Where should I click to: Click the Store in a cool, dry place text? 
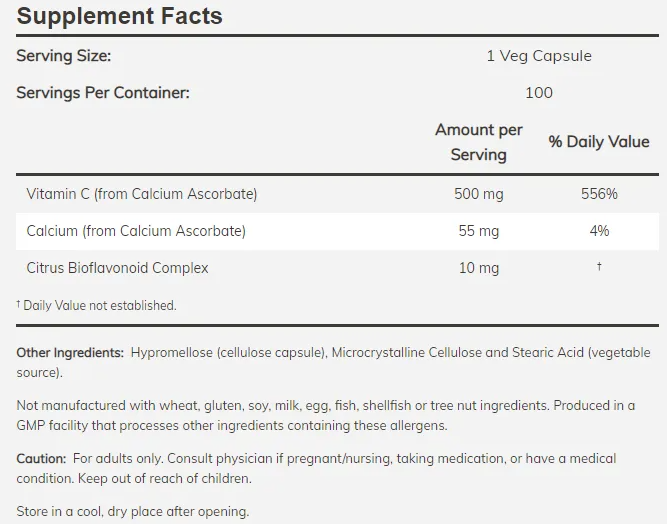click(133, 511)
